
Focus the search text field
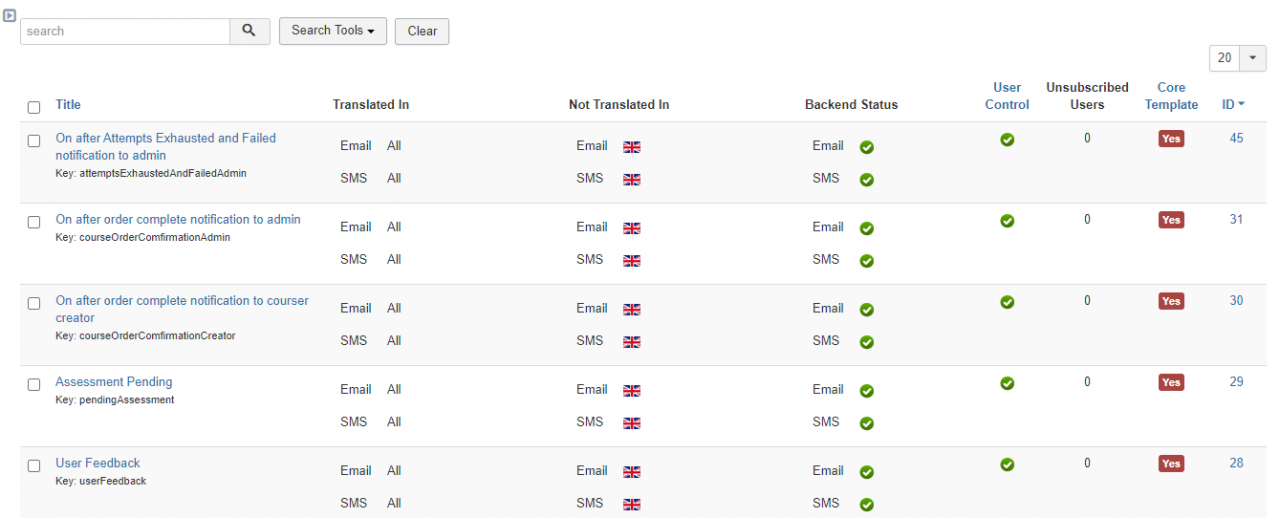pos(125,31)
